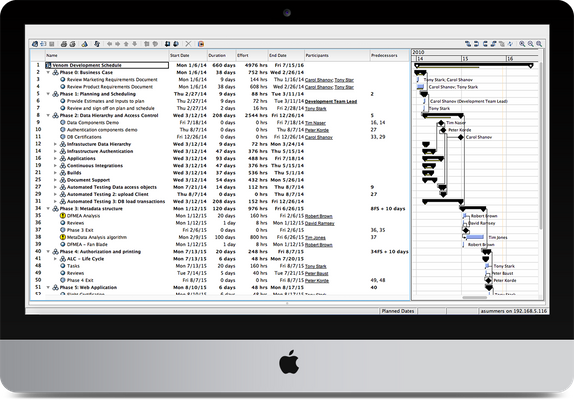Click the print icon in the toolbar

pyautogui.click(x=64, y=44)
